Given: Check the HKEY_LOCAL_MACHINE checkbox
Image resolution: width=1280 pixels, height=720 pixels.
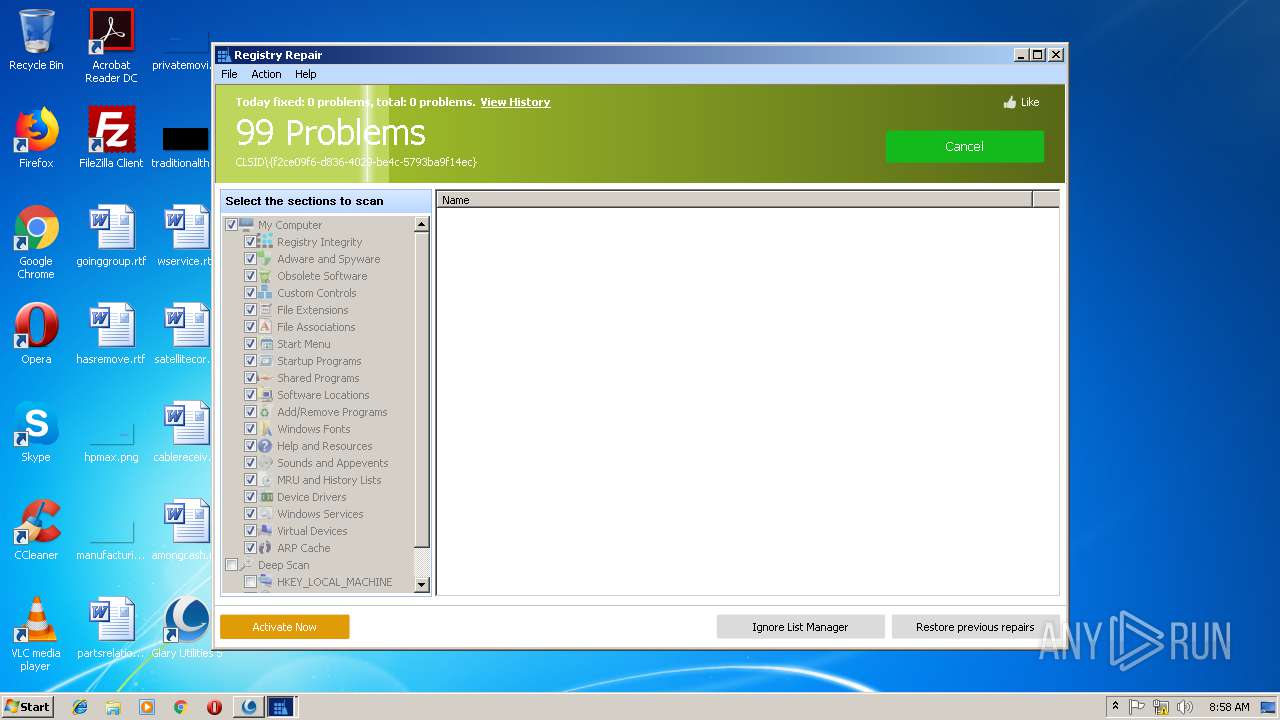Looking at the screenshot, I should tap(251, 582).
